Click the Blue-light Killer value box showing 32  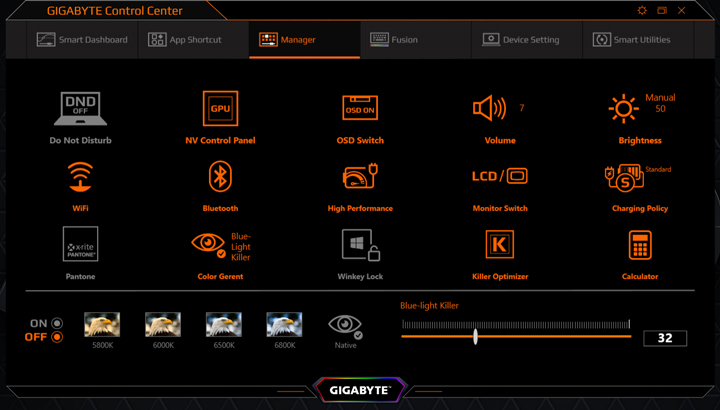point(665,338)
